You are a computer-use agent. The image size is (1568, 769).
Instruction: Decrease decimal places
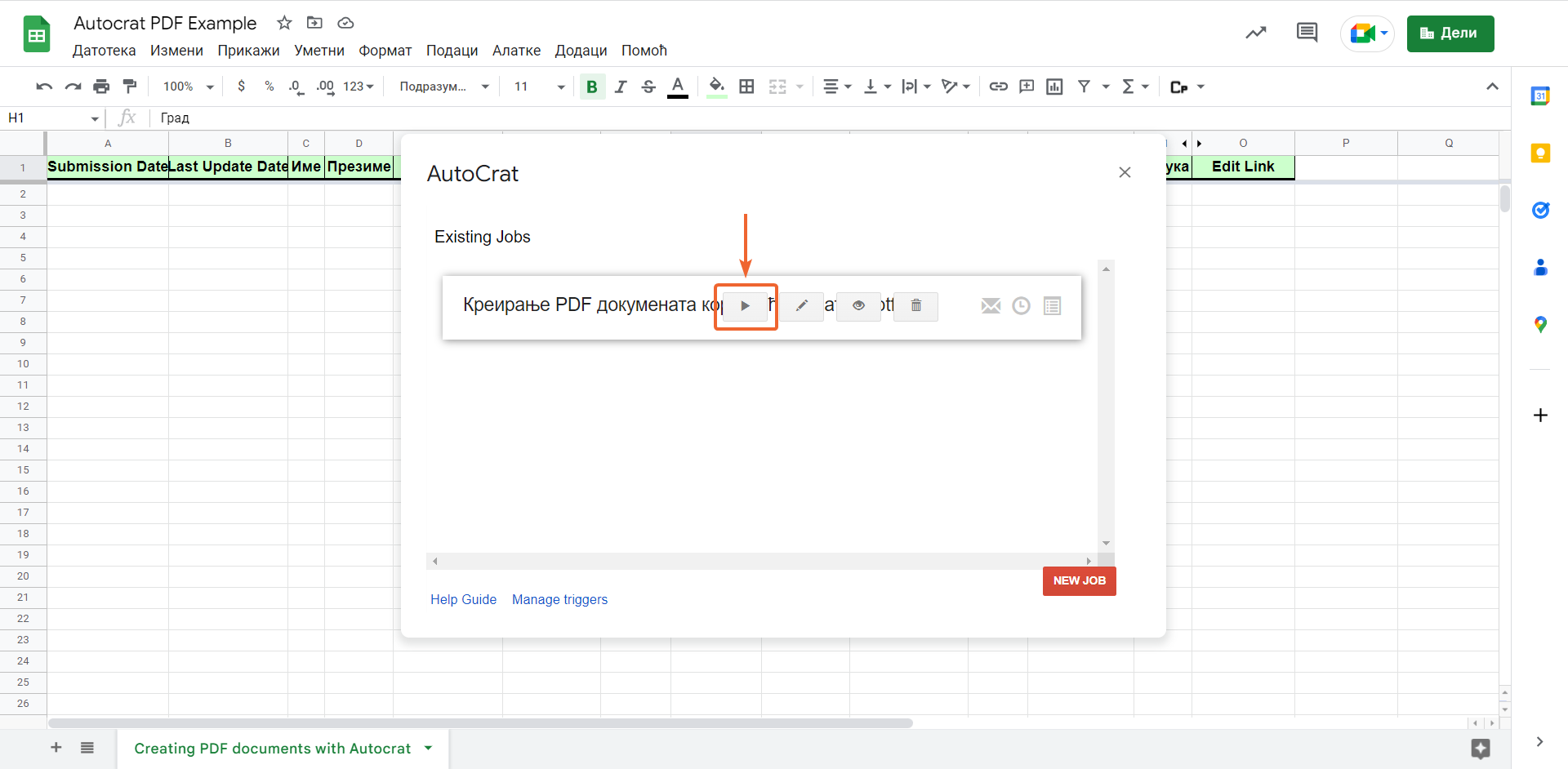(296, 87)
